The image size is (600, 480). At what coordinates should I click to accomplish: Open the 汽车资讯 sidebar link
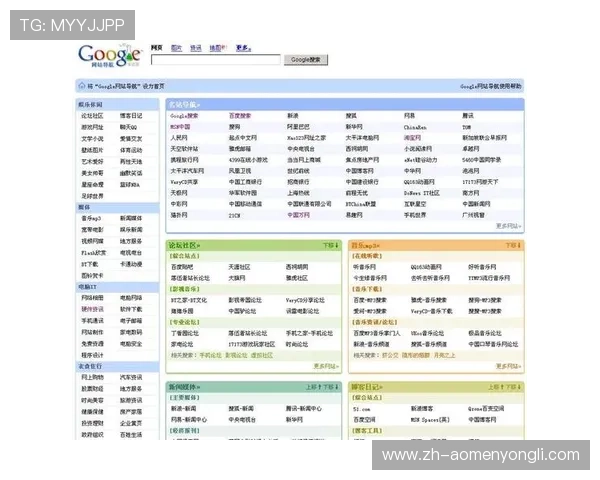click(x=131, y=377)
